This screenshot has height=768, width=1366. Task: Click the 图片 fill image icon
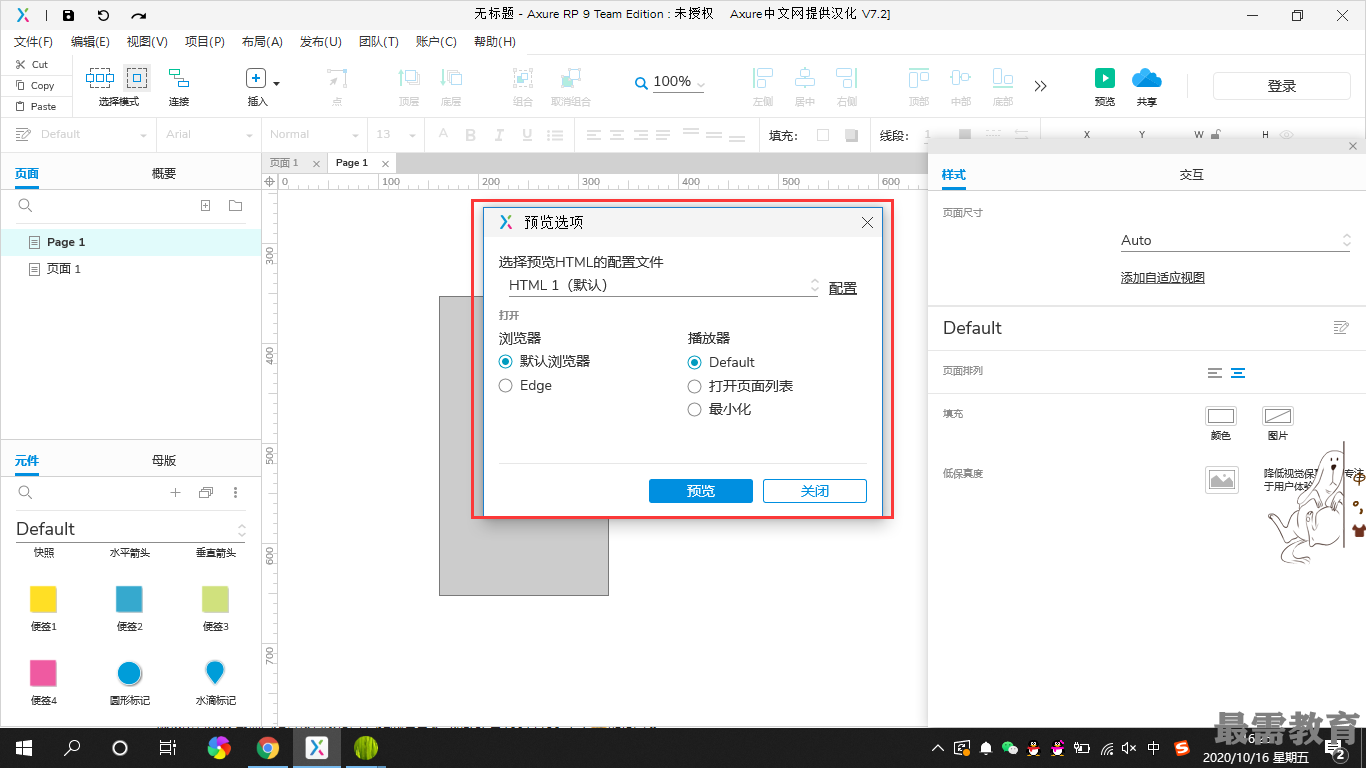tap(1278, 416)
